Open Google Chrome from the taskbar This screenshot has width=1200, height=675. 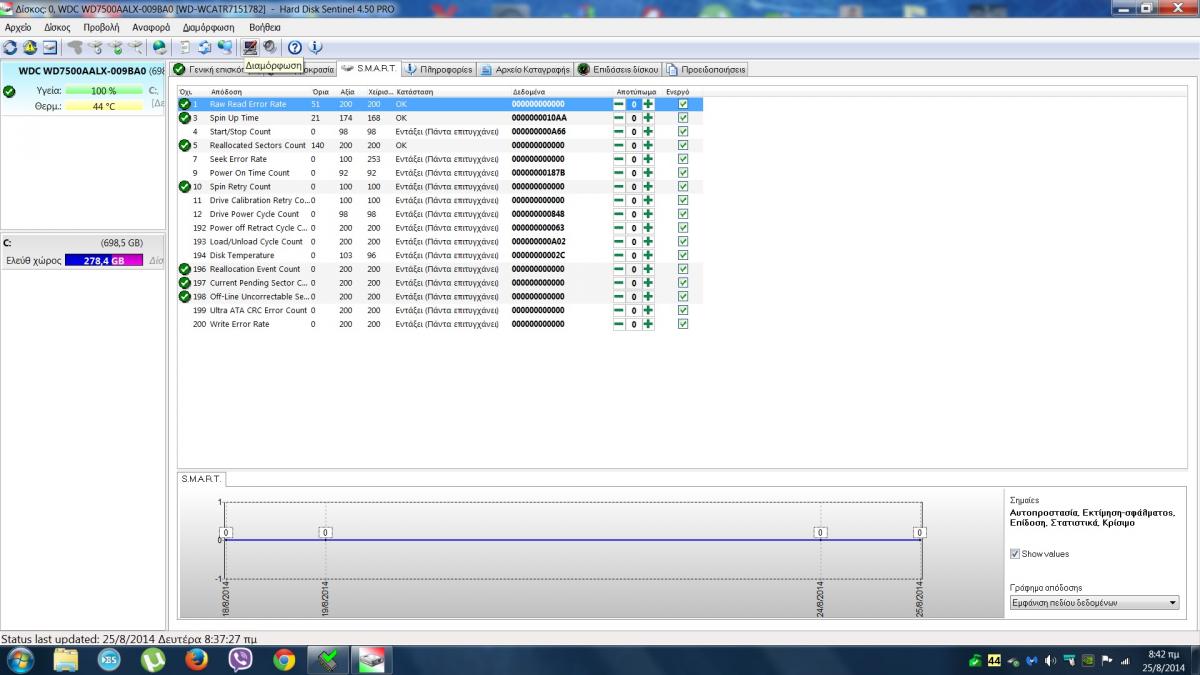coord(284,660)
